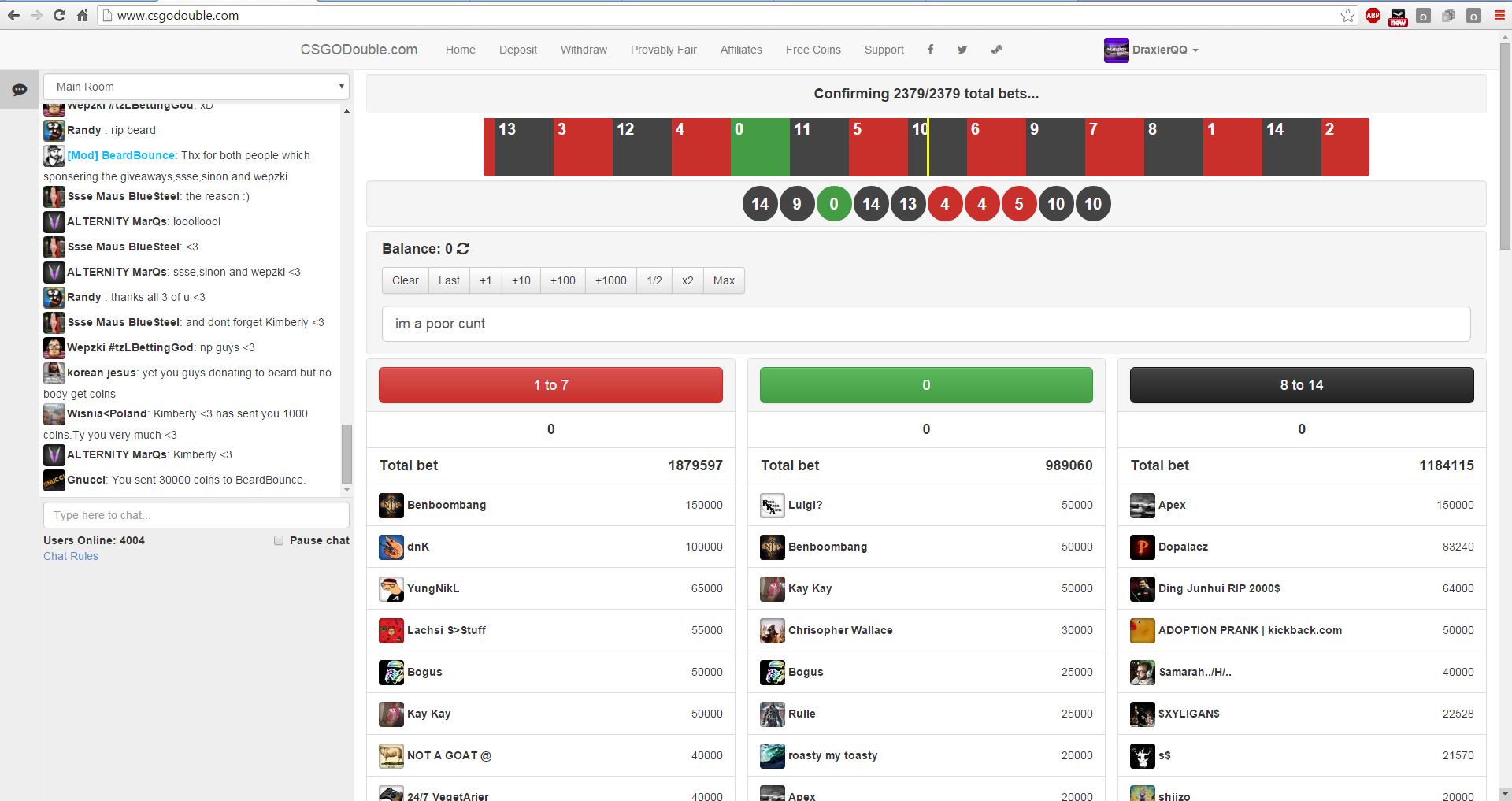The width and height of the screenshot is (1512, 801).
Task: Double the bet with x2
Action: (687, 280)
